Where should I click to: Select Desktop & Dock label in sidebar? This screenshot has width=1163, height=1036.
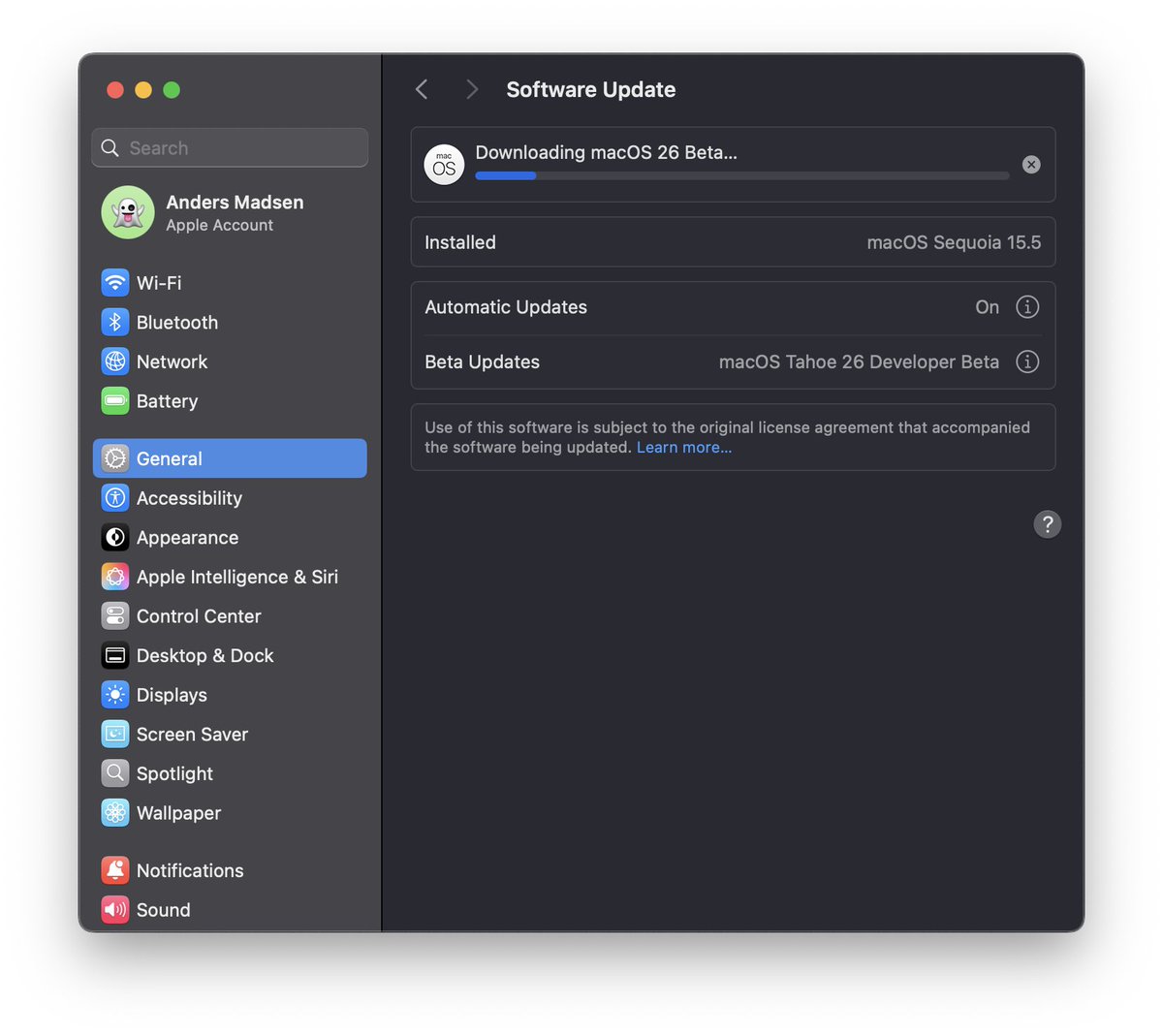pyautogui.click(x=204, y=656)
